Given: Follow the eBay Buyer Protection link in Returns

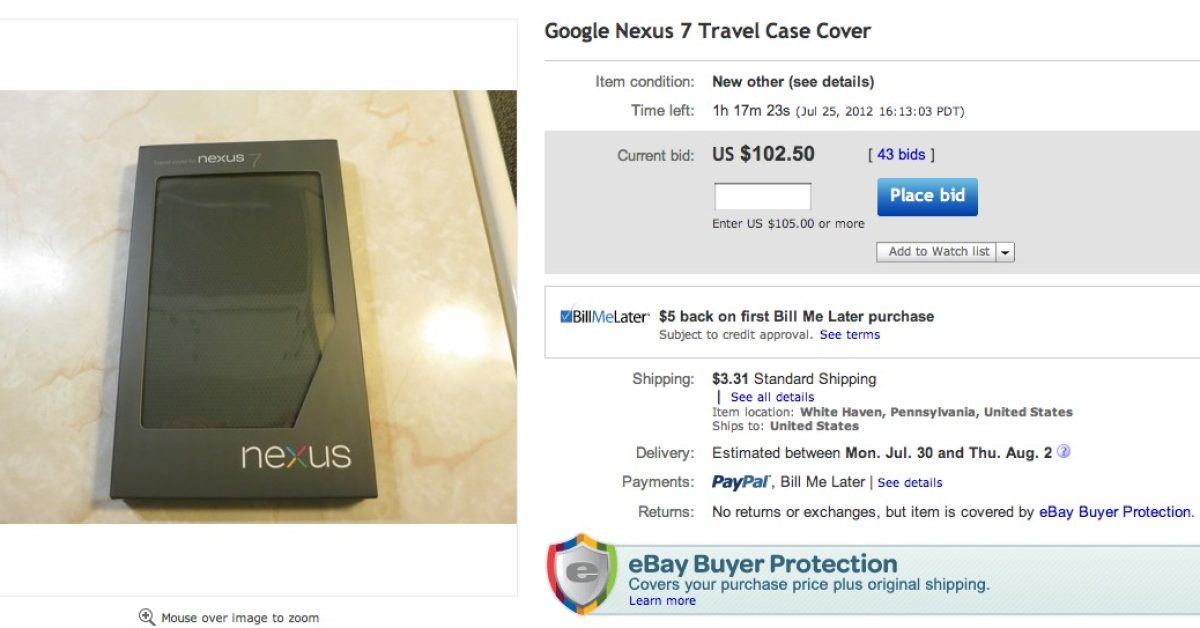Looking at the screenshot, I should click(1115, 512).
